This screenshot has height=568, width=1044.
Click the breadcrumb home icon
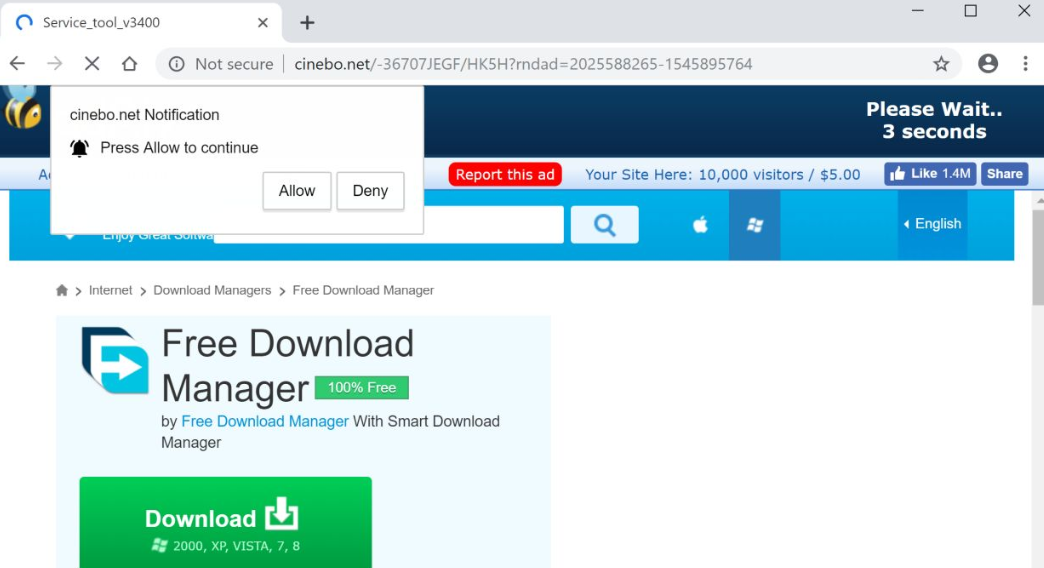(x=62, y=290)
